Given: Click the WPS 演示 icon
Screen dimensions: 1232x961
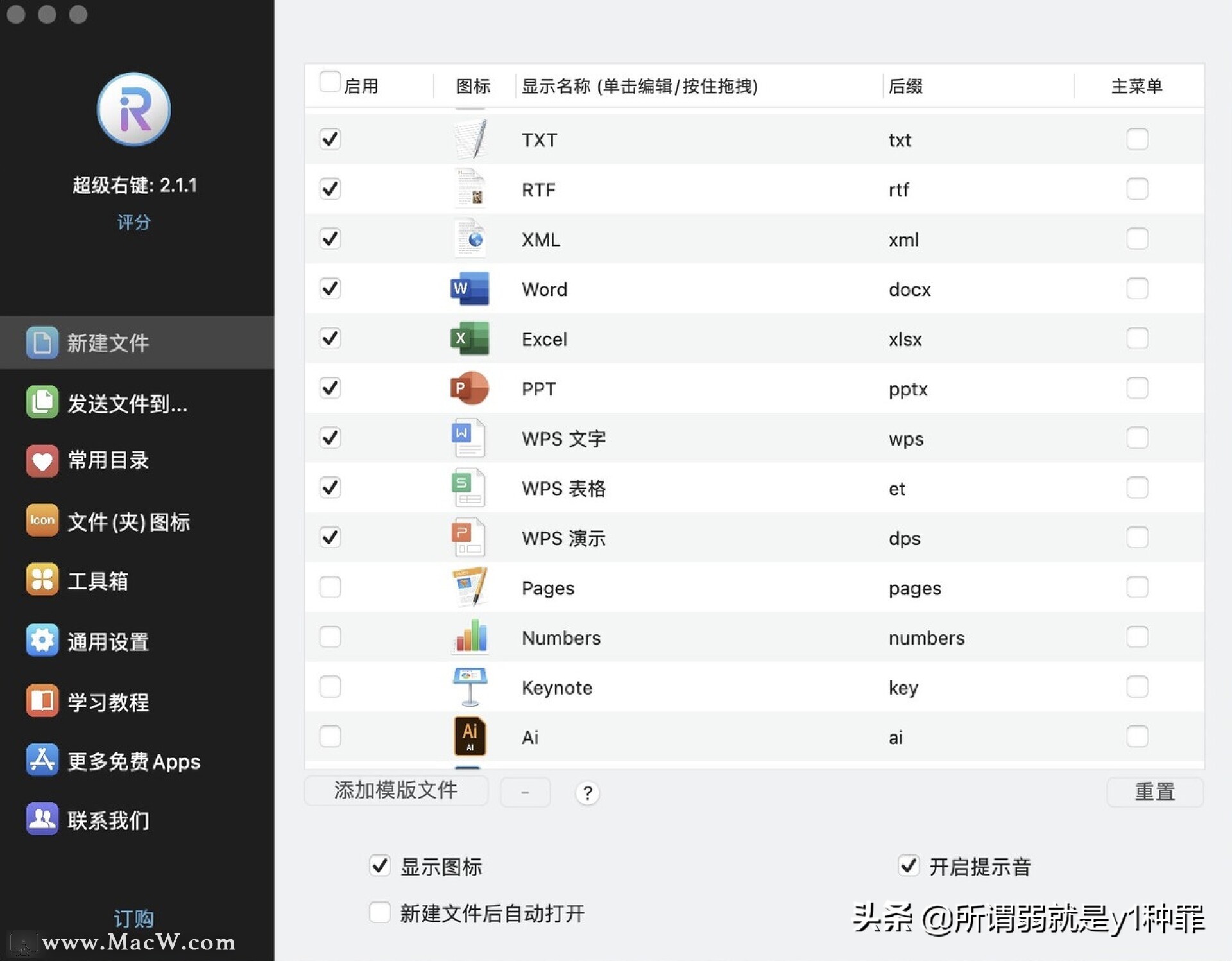Looking at the screenshot, I should coord(469,537).
